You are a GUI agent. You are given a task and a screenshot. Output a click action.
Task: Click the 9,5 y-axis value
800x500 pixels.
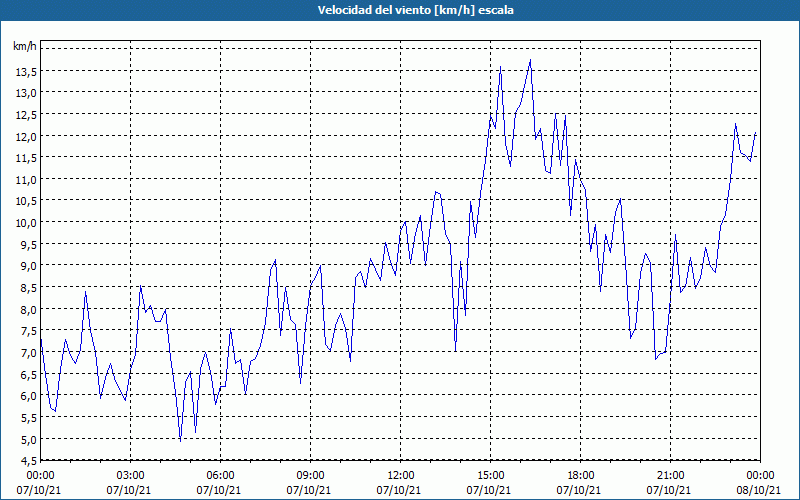[x=28, y=245]
